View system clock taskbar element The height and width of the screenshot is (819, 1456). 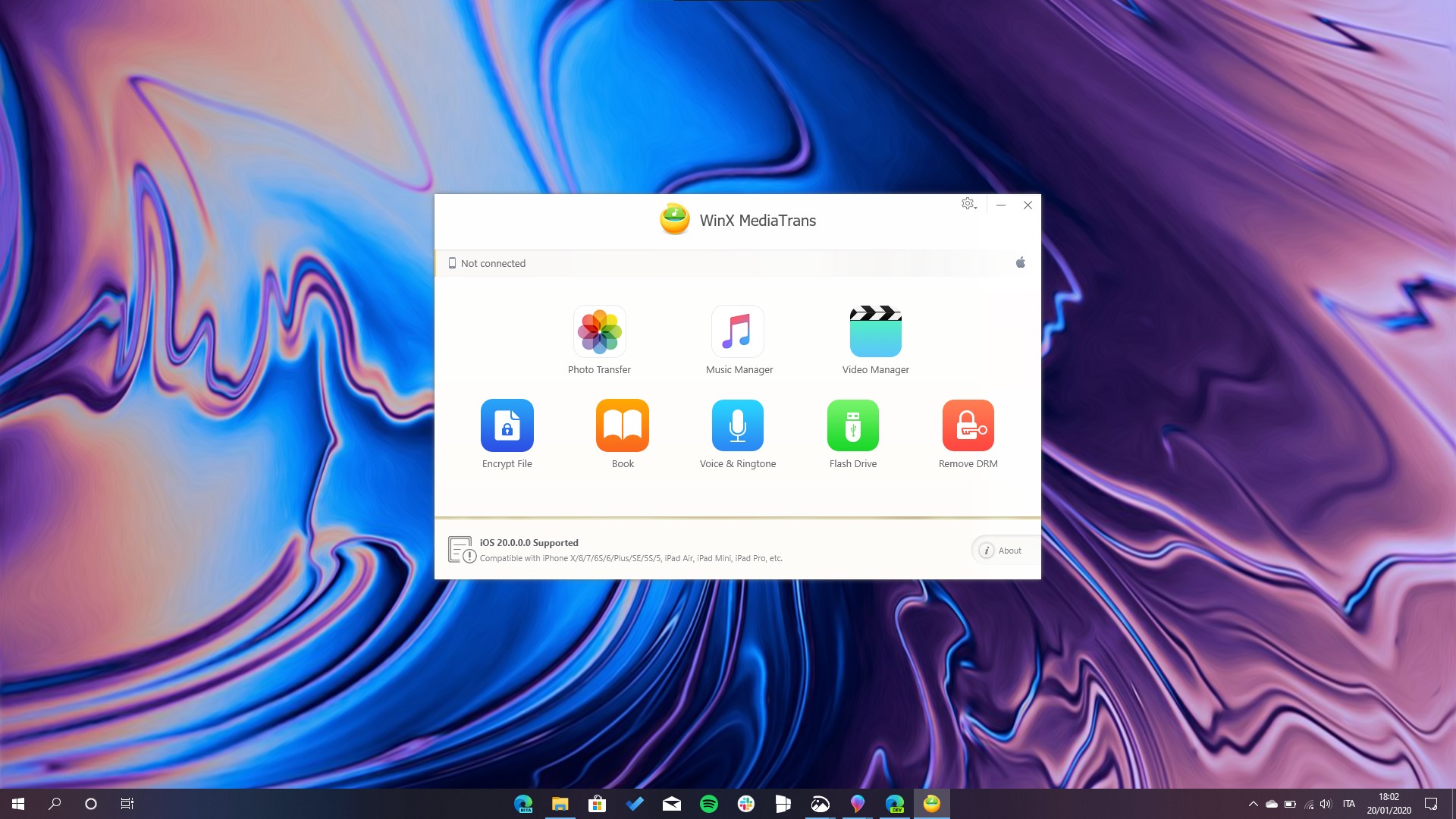(x=1391, y=803)
